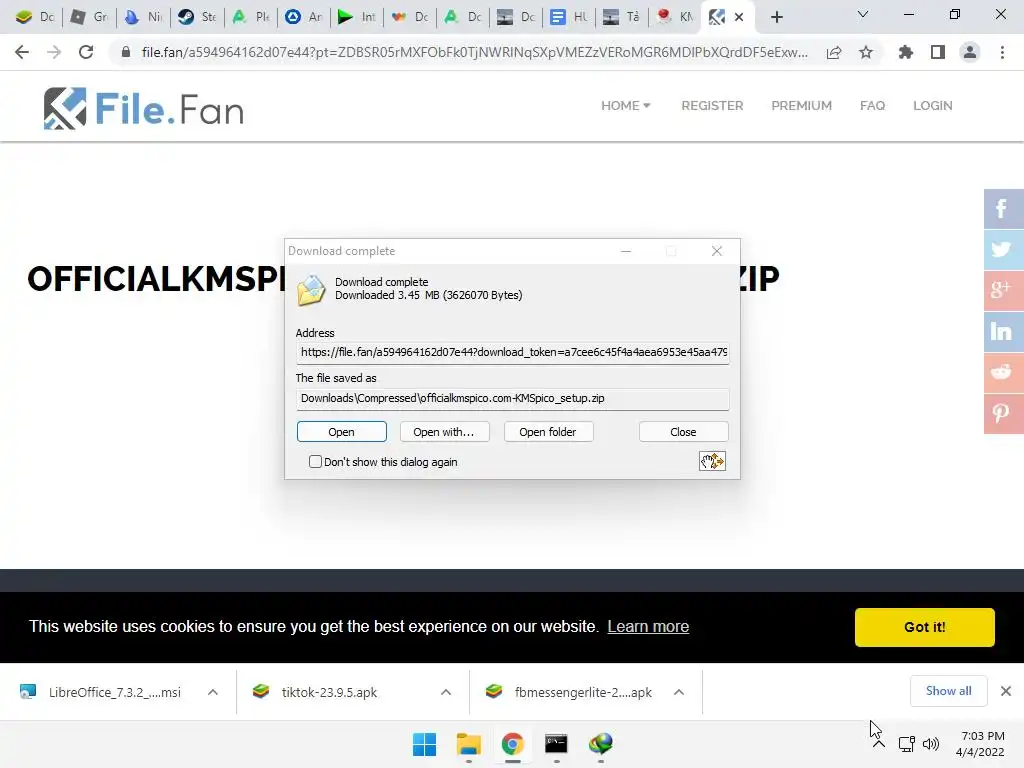Click Open folder button
Screen dimensions: 1024x768
pyautogui.click(x=548, y=432)
